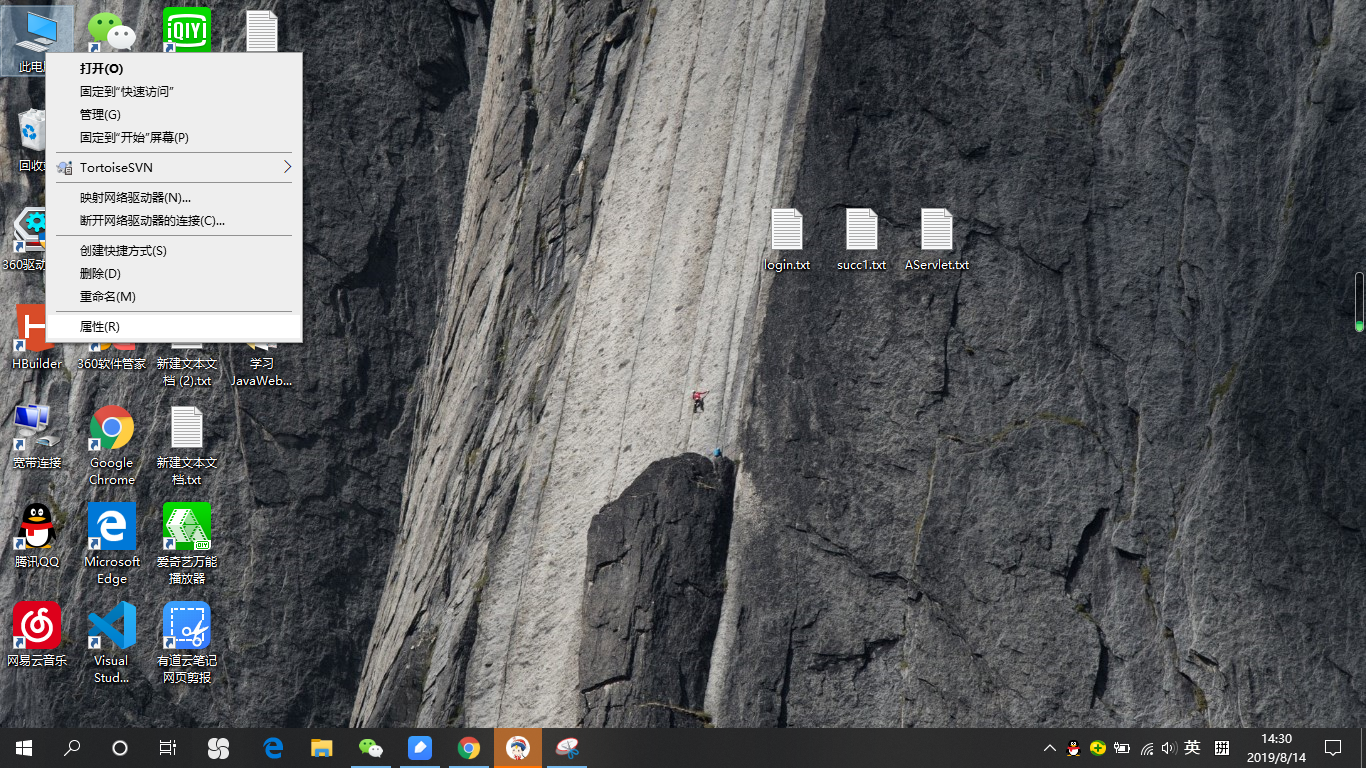The height and width of the screenshot is (768, 1366).
Task: Select 固定到"开始"屏幕(P) entry
Action: pyautogui.click(x=174, y=138)
